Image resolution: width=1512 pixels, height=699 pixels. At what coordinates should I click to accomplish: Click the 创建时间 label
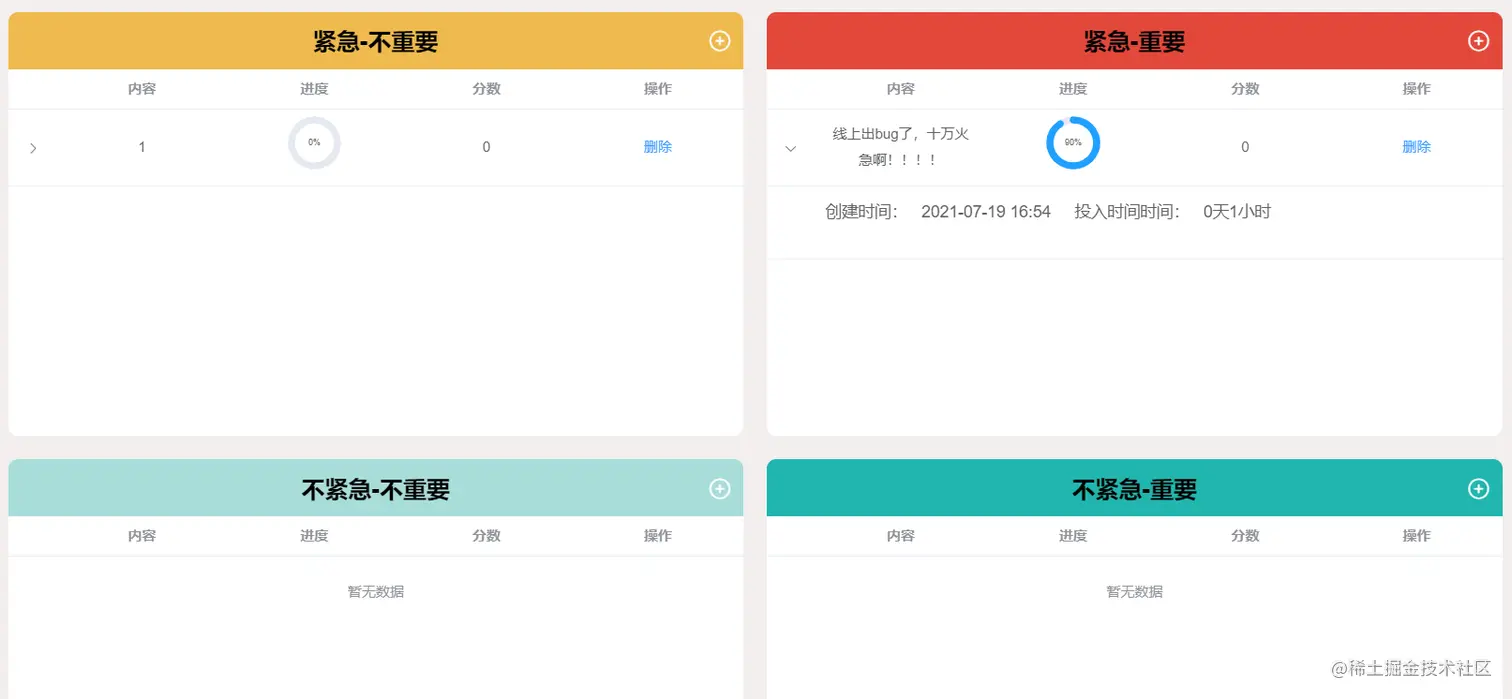(862, 212)
